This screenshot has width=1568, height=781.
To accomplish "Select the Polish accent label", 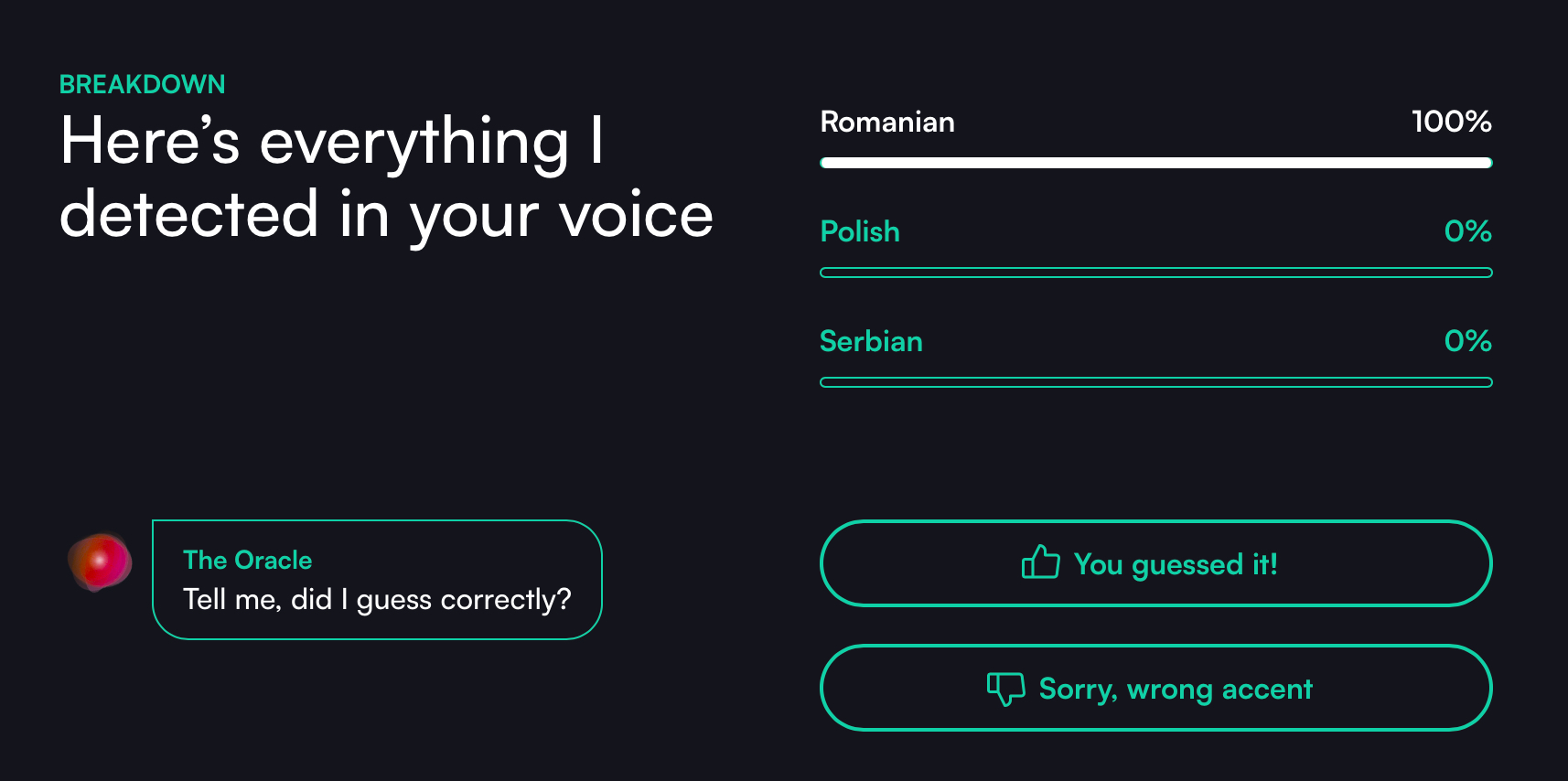I will 859,232.
